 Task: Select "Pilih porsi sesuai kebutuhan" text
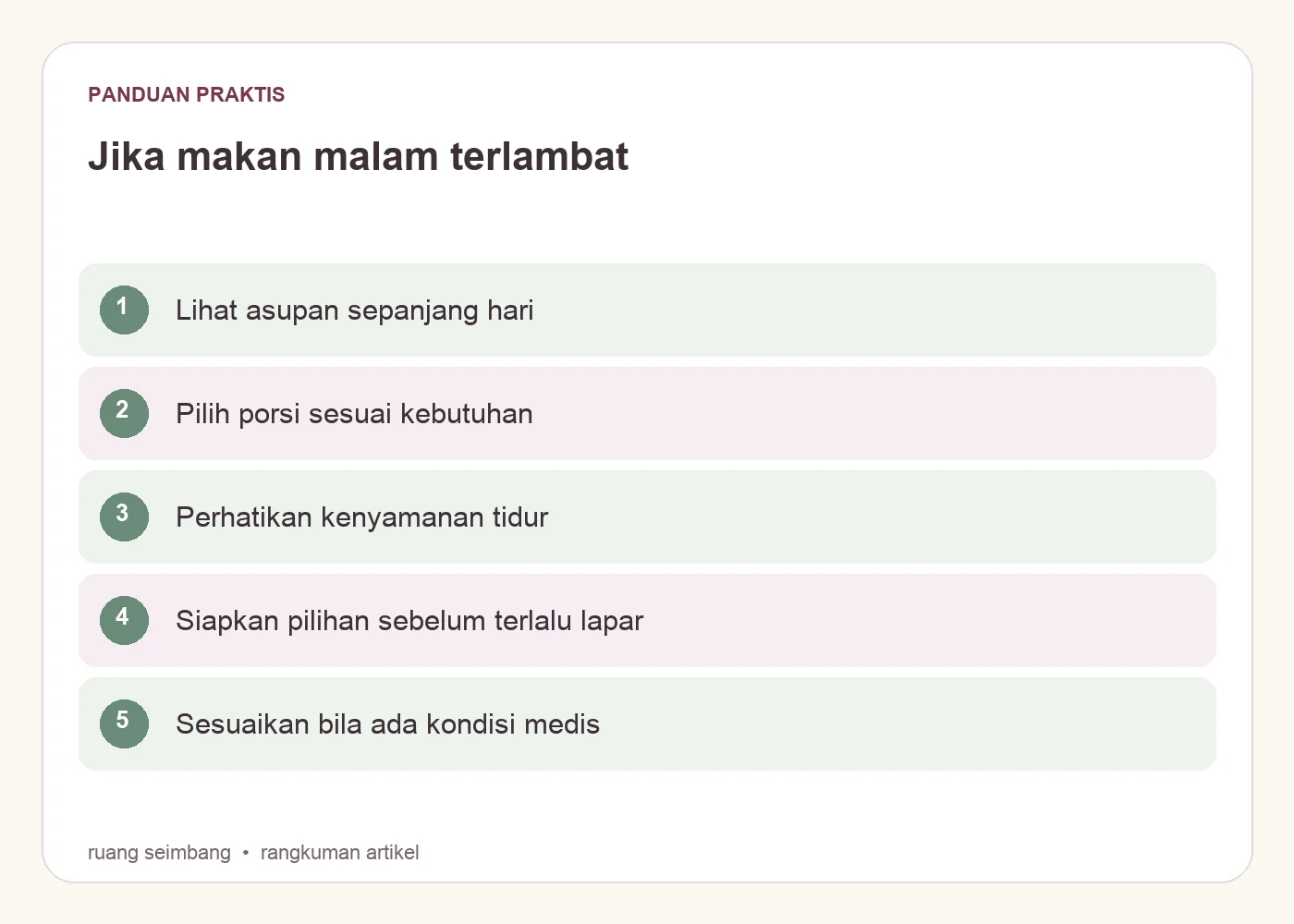coord(354,414)
